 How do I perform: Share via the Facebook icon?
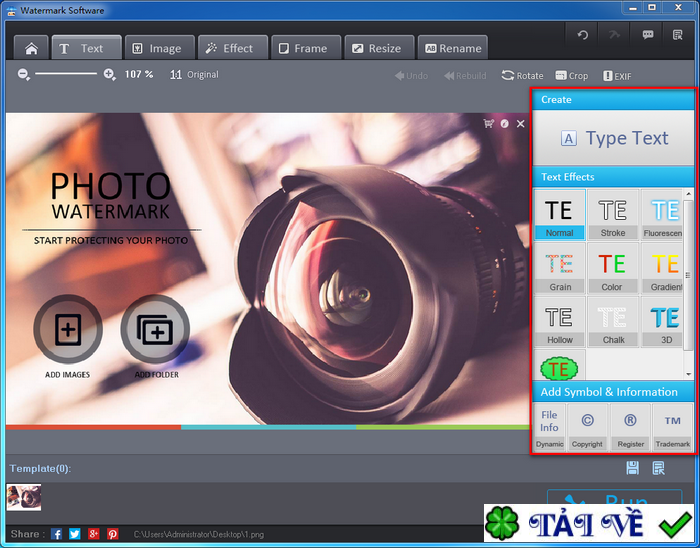57,534
